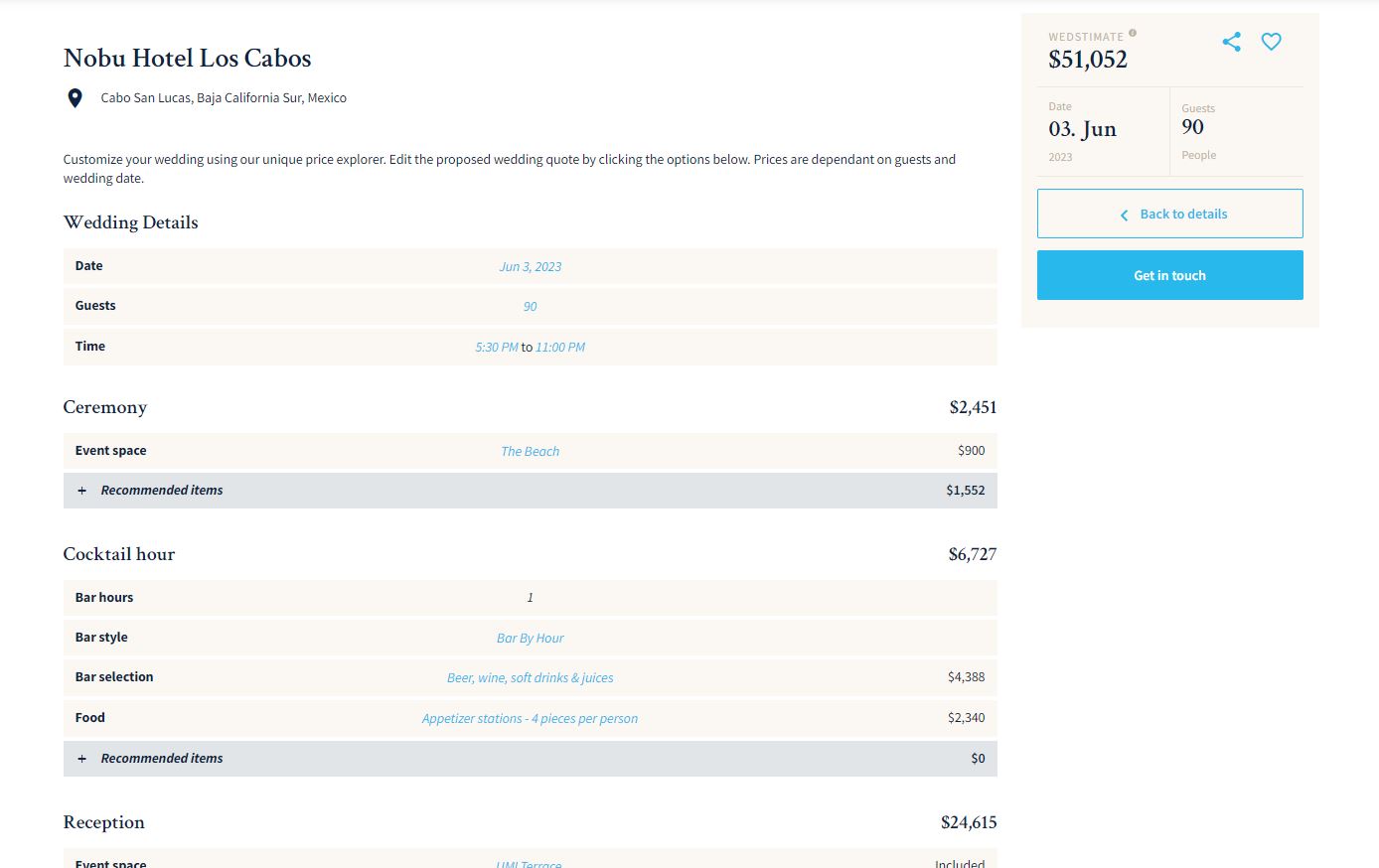1379x868 pixels.
Task: Click Date field in Wedstimate card
Action: click(x=1103, y=131)
